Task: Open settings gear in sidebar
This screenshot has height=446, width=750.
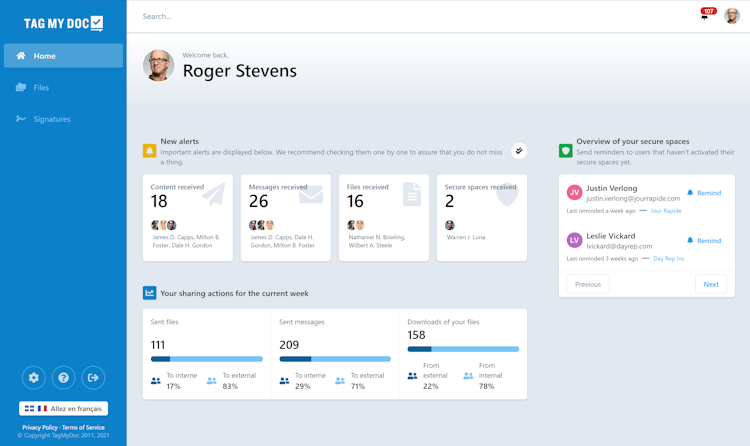Action: [x=34, y=377]
